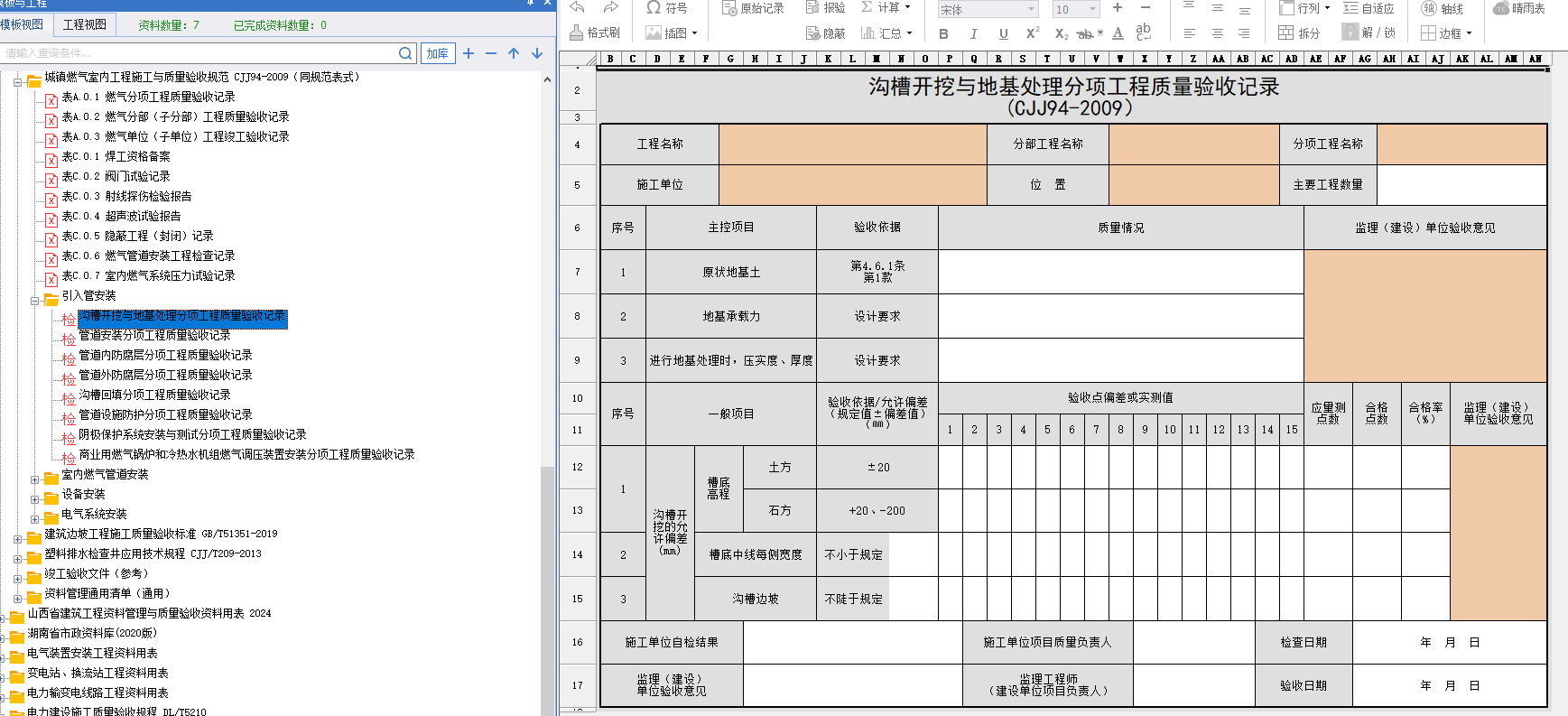Viewport: 1568px width, 716px height.
Task: Expand the 电气系统安装 folder
Action: [34, 519]
